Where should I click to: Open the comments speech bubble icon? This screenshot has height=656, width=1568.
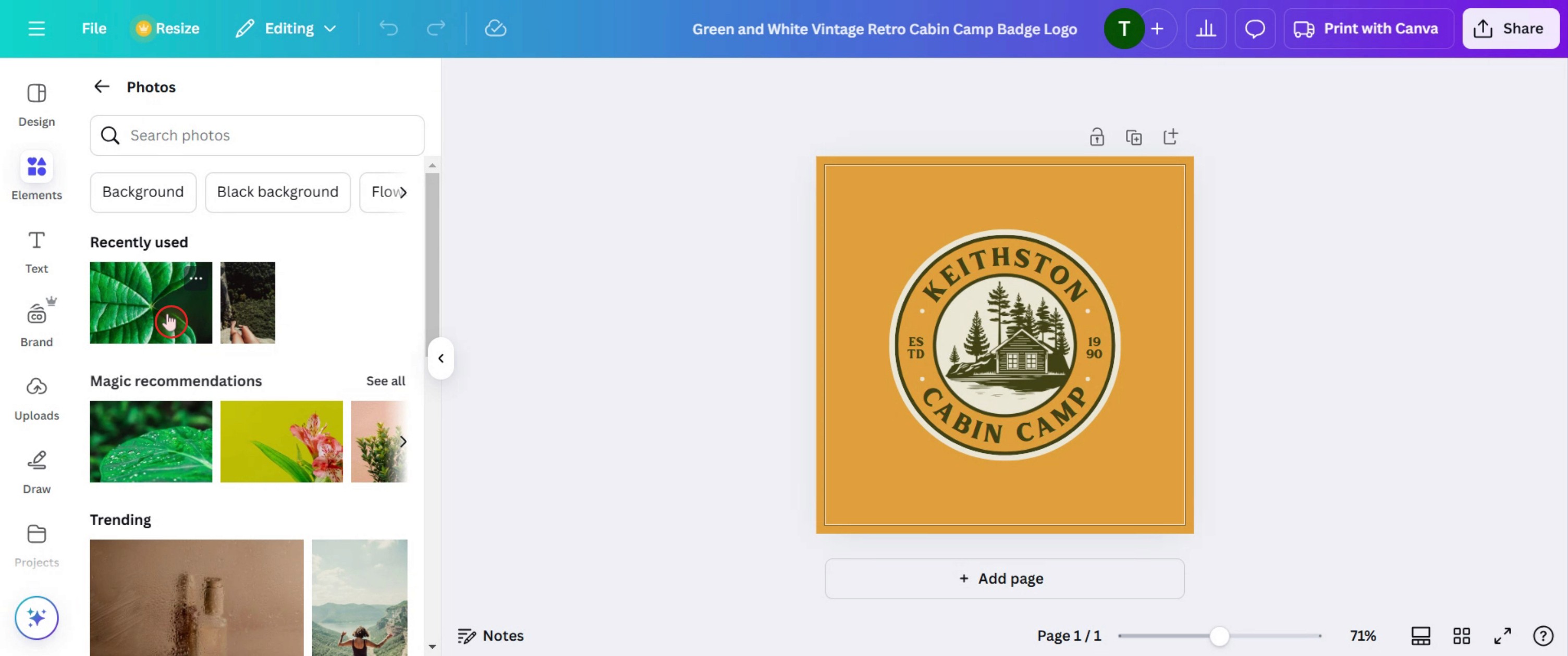[x=1255, y=29]
